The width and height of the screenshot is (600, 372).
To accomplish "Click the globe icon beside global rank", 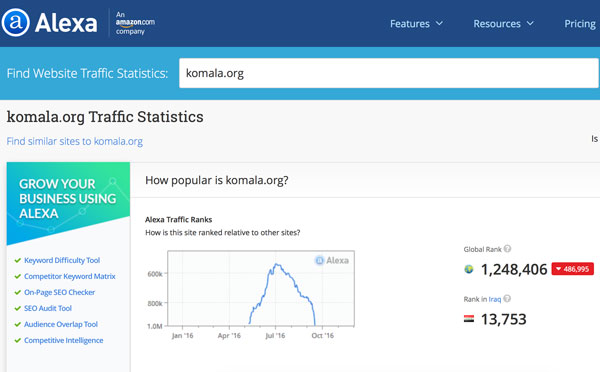I will [x=469, y=269].
